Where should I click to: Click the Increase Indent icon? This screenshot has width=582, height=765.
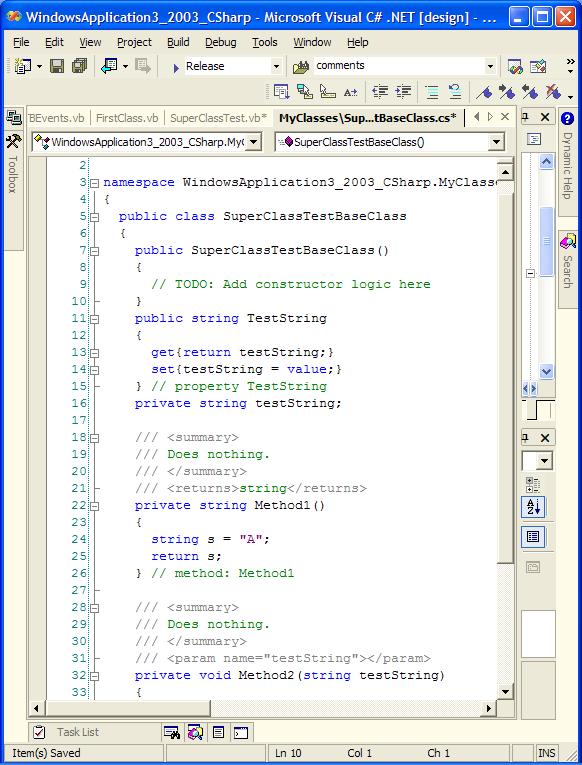[403, 91]
